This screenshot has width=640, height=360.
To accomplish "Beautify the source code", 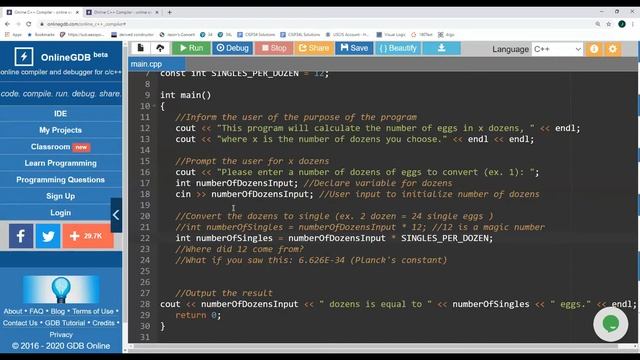I will pos(398,48).
